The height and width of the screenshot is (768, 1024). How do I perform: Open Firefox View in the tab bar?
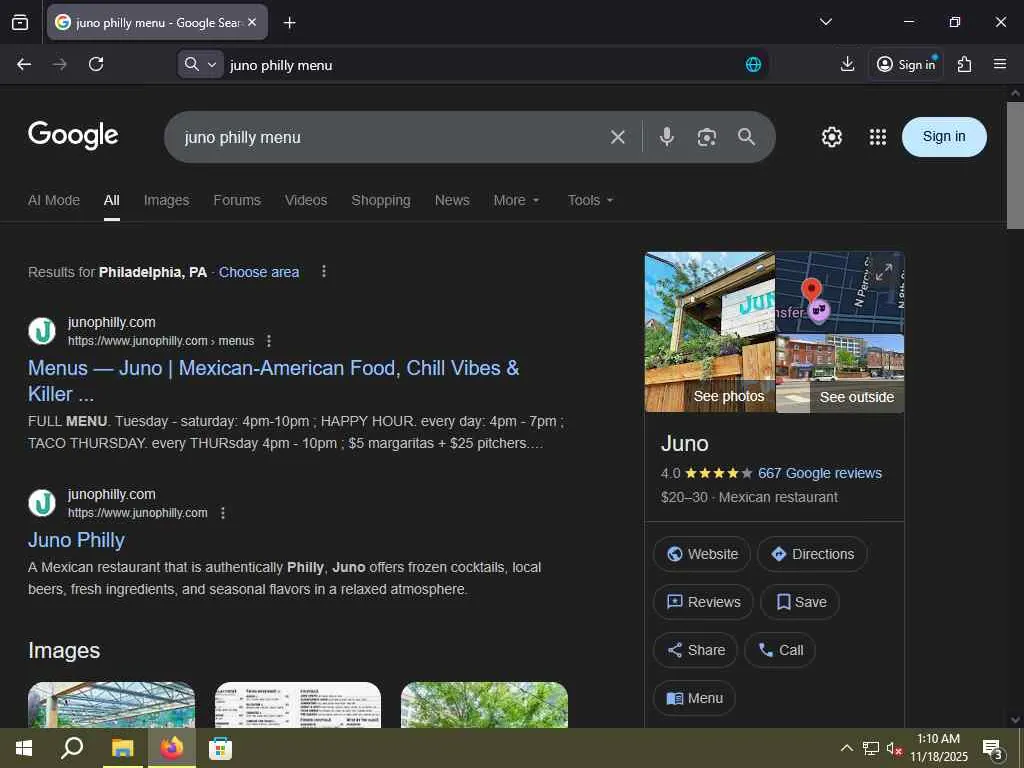click(x=20, y=22)
